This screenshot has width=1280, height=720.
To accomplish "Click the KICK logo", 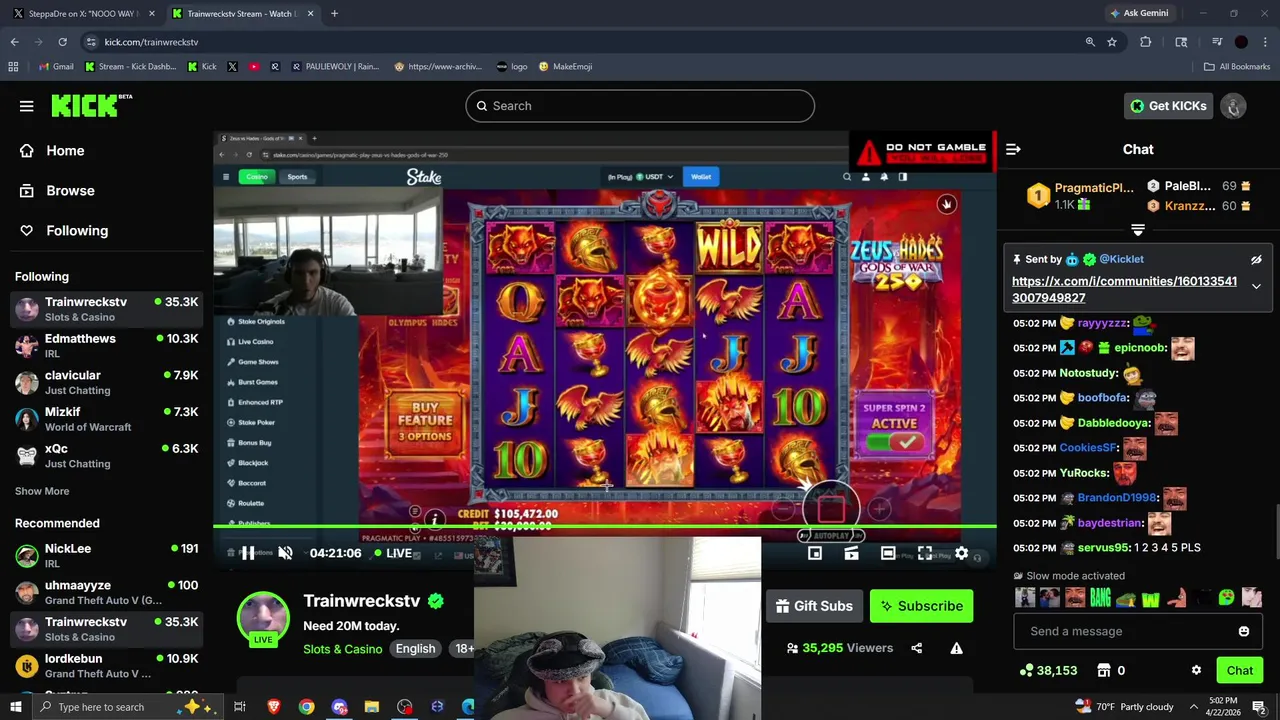I will (91, 105).
